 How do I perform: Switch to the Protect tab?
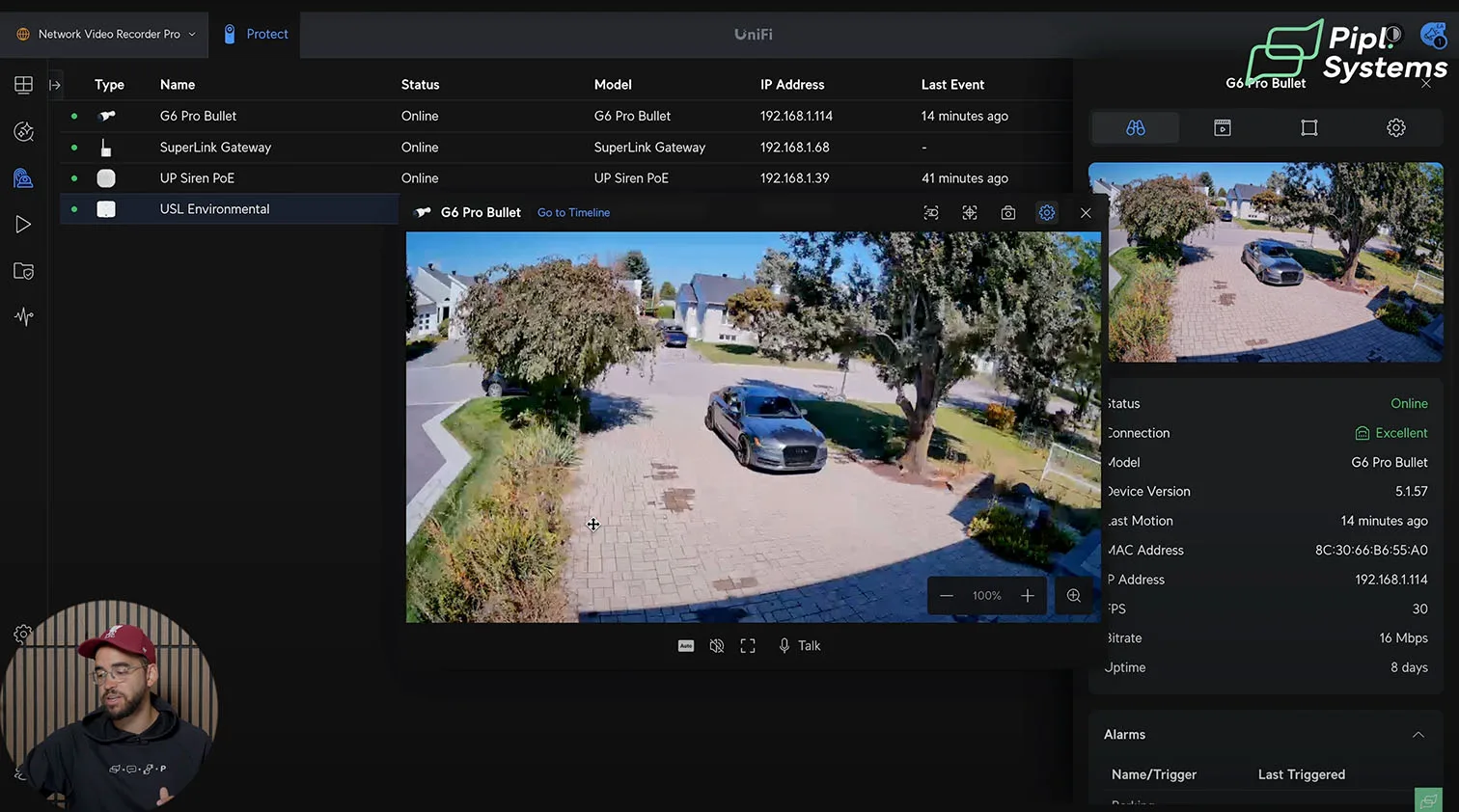click(x=256, y=34)
